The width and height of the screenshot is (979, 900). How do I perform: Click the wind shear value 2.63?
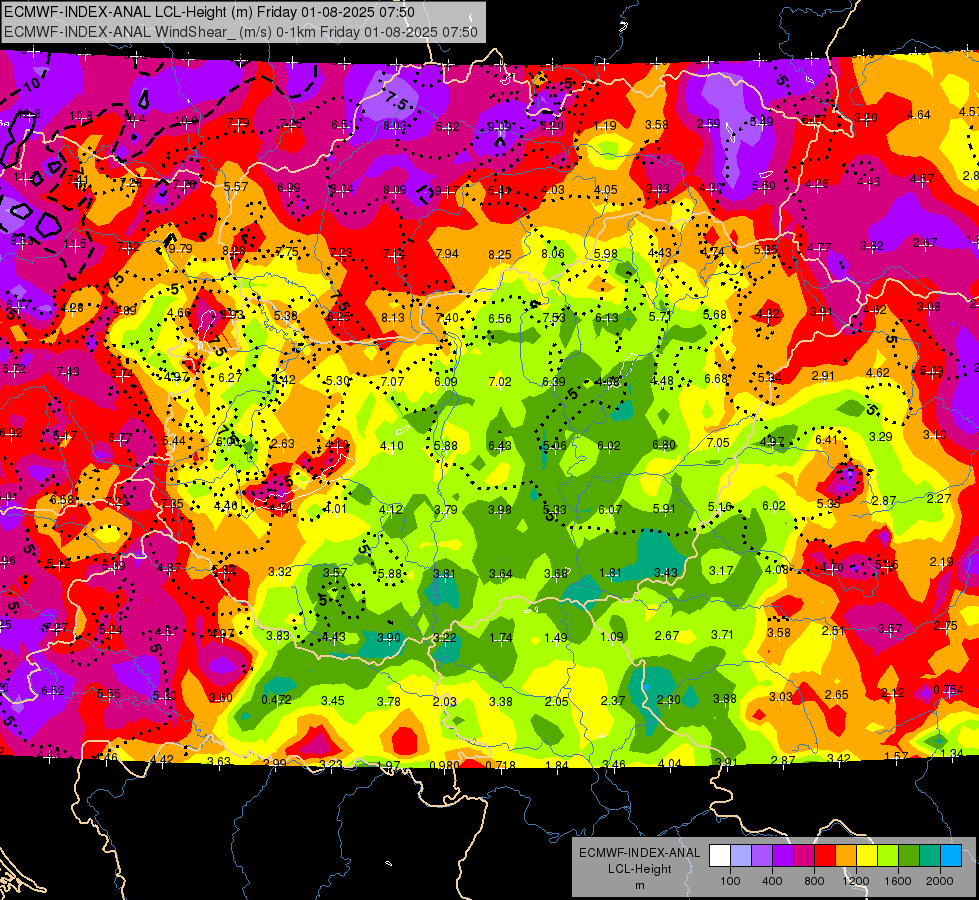pyautogui.click(x=282, y=444)
